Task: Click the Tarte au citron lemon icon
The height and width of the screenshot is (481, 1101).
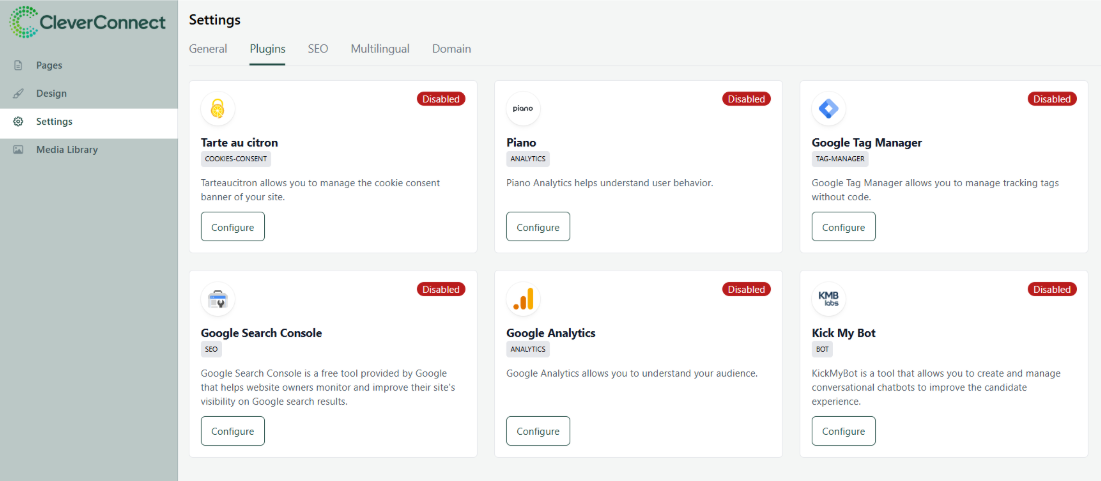Action: point(218,109)
